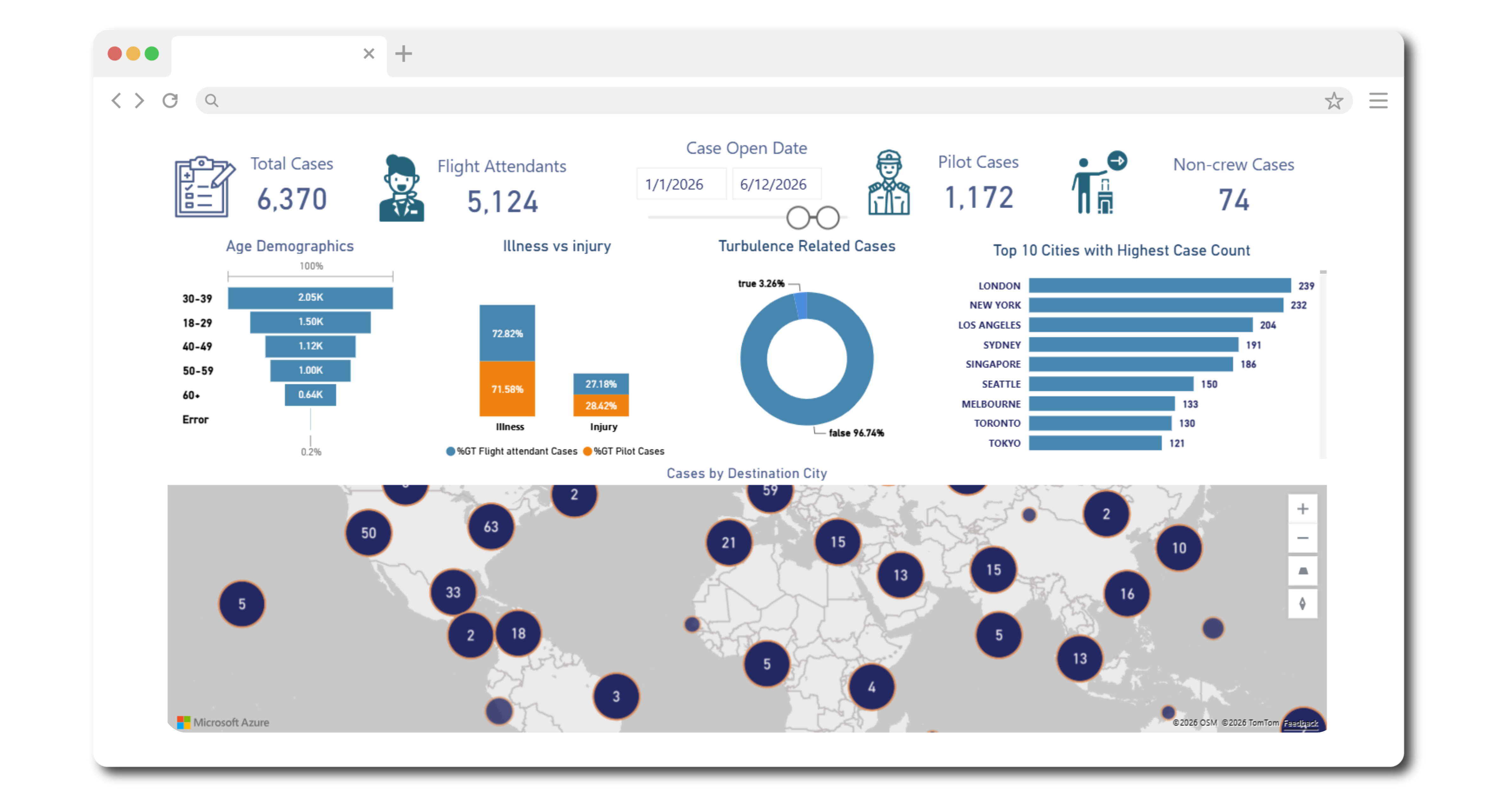Click the map cluster labeled 50
The height and width of the screenshot is (812, 1491).
(x=369, y=533)
